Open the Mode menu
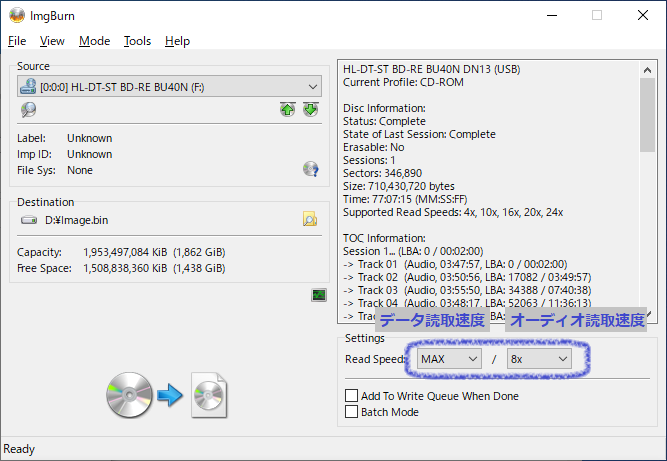 (94, 41)
